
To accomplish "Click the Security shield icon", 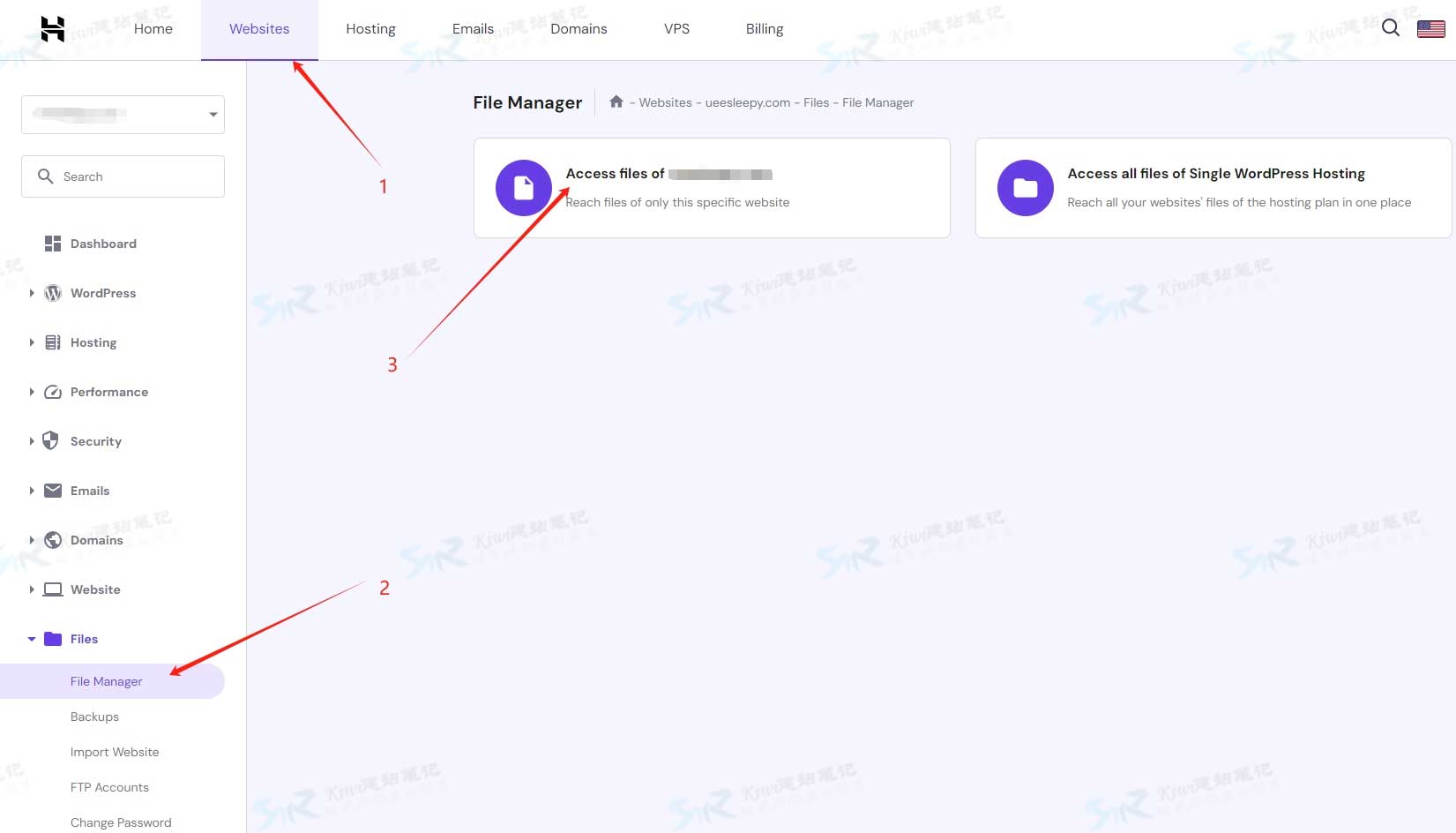I will coord(51,441).
